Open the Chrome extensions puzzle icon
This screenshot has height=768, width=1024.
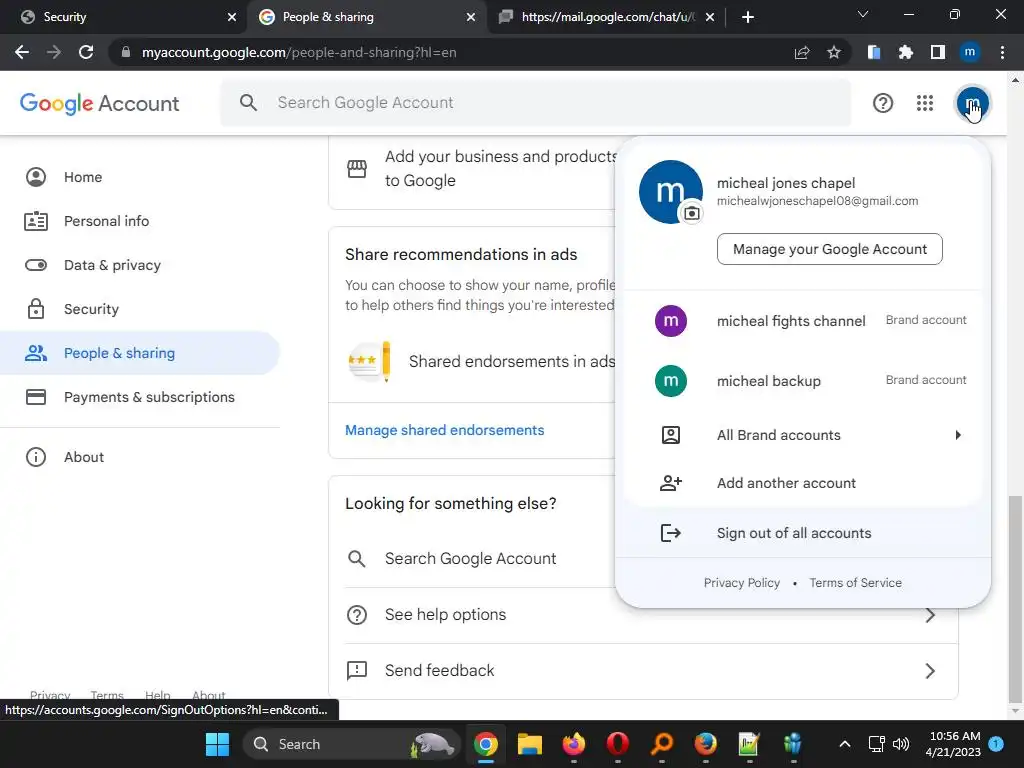(905, 52)
